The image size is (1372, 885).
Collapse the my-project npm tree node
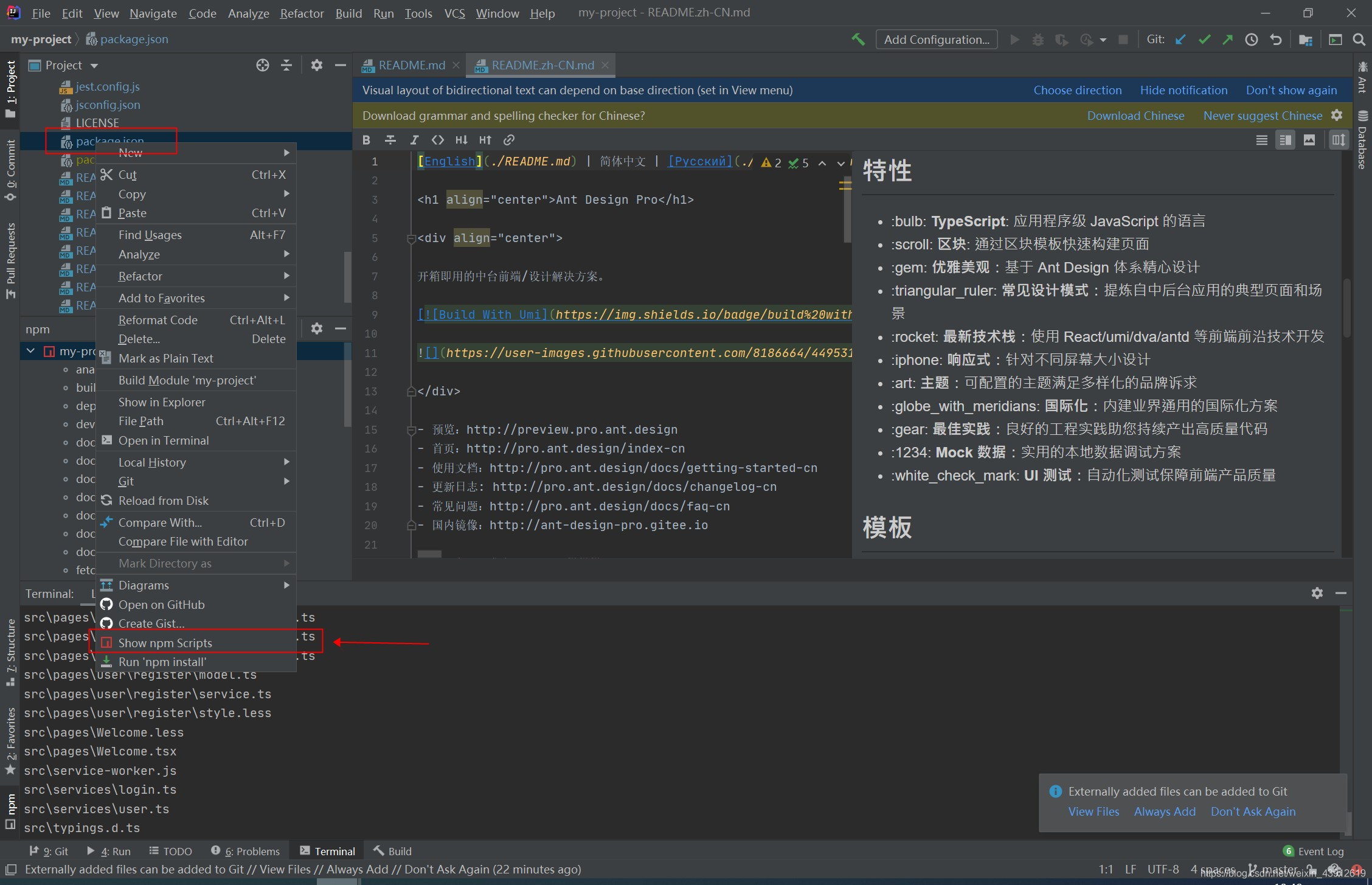(x=30, y=351)
